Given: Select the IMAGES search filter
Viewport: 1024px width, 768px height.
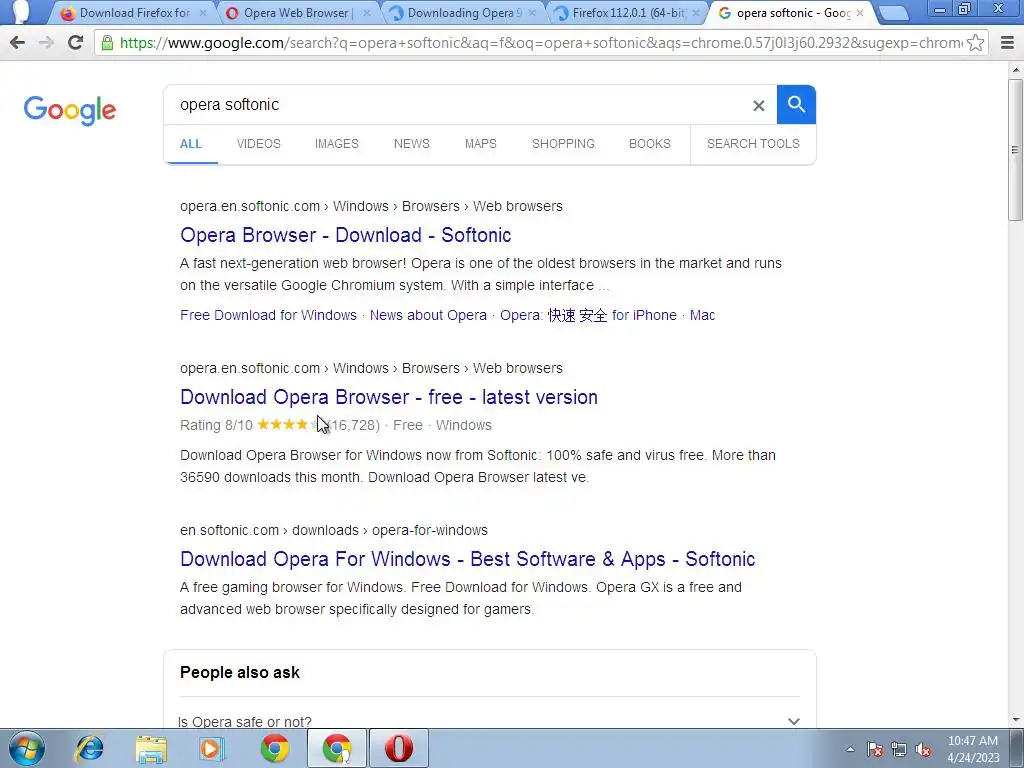Looking at the screenshot, I should click(336, 144).
